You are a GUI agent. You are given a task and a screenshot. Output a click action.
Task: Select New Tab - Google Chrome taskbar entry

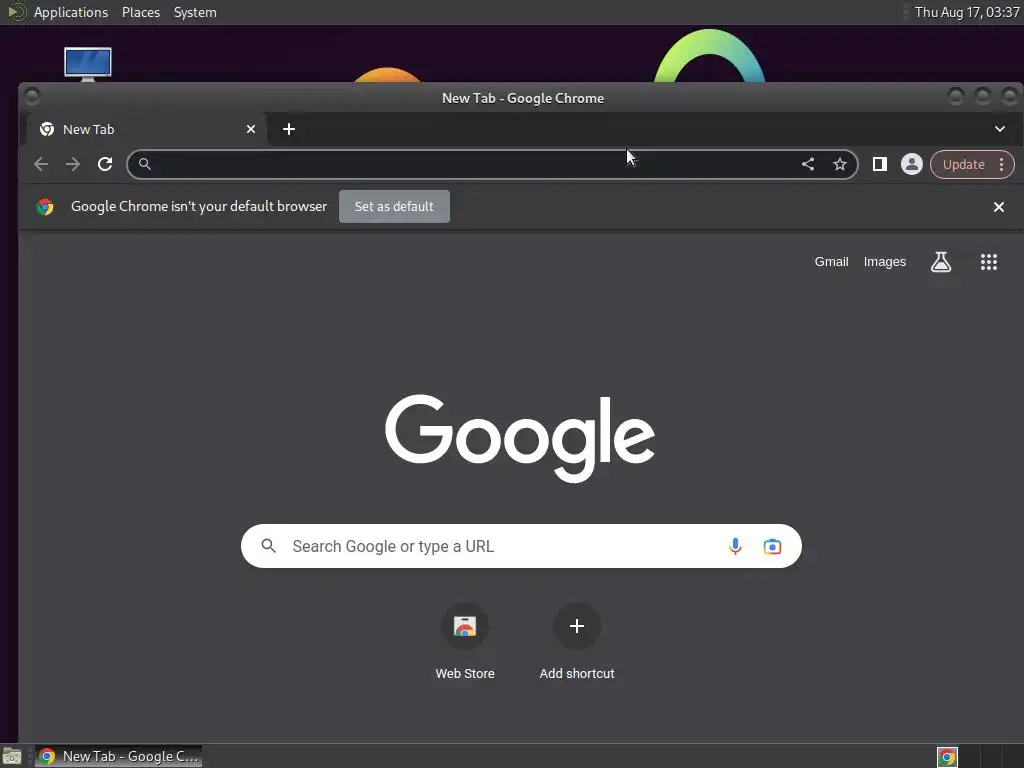[x=118, y=756]
